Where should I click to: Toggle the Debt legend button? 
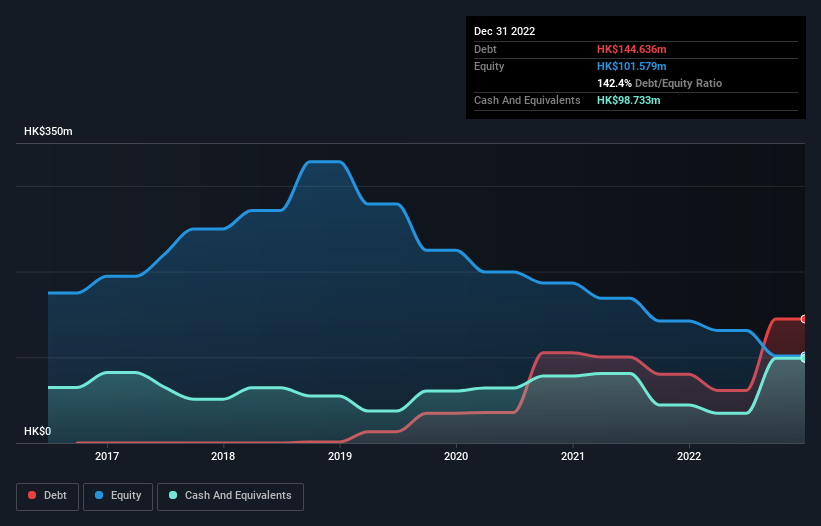pos(48,496)
